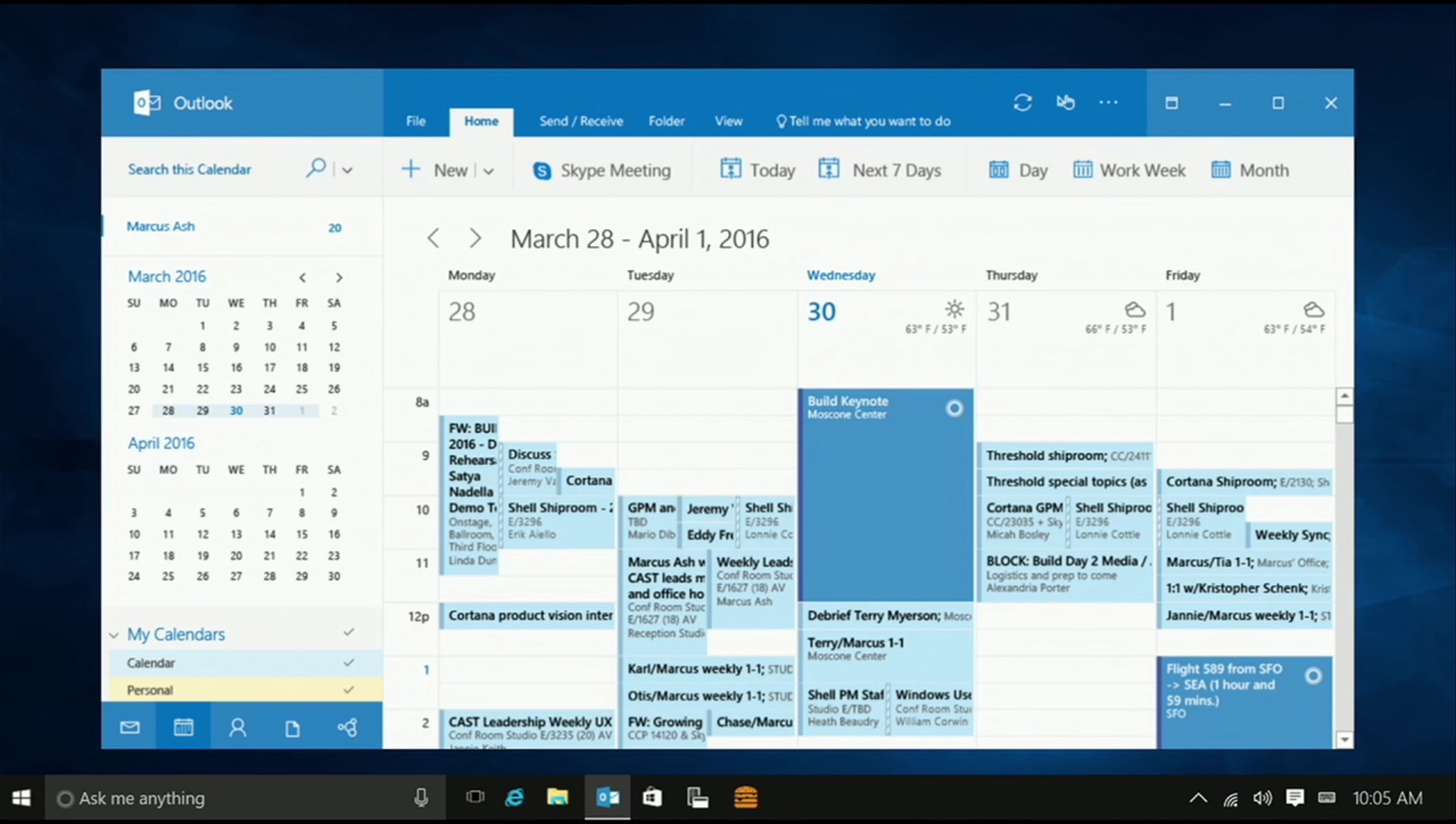
Task: Open the Send / Receive tab
Action: [x=581, y=121]
